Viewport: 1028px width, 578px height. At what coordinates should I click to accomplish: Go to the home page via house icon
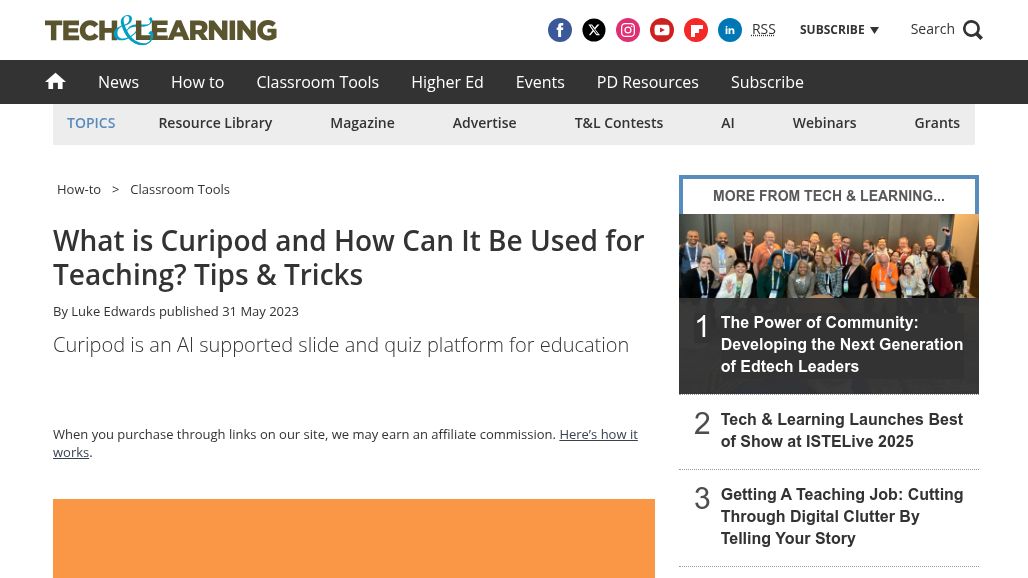pyautogui.click(x=55, y=81)
